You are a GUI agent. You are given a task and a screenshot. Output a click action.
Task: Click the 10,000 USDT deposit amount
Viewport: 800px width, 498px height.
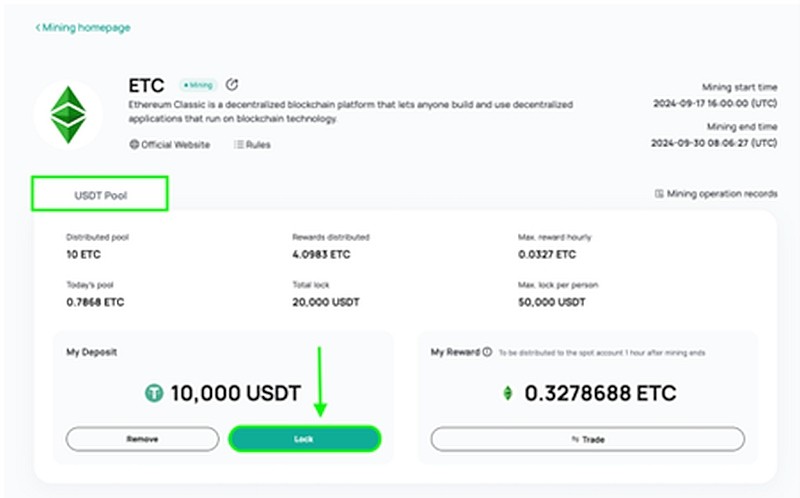point(236,393)
